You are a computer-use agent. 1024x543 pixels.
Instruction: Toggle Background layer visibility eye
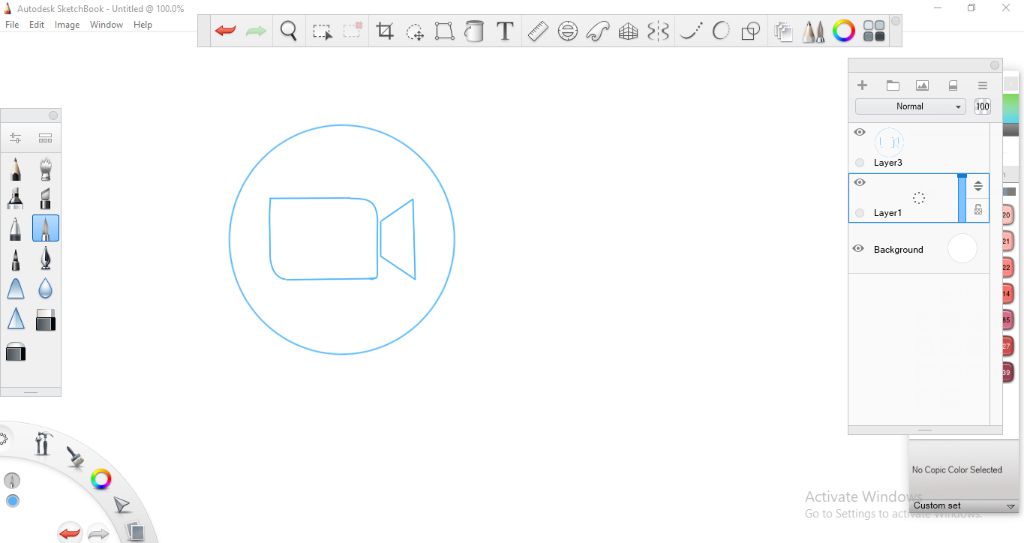click(x=858, y=248)
